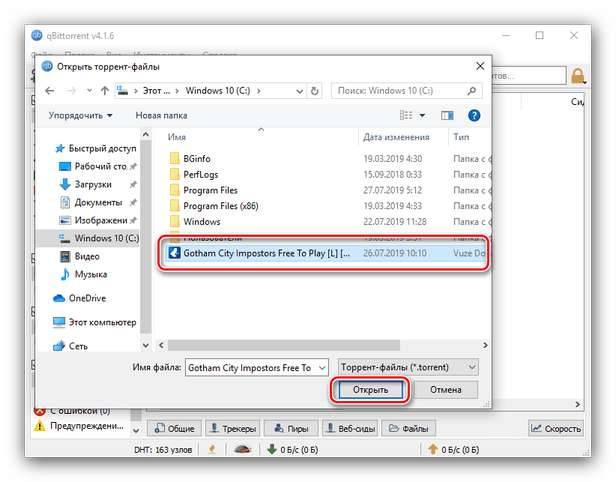This screenshot has height=482, width=616.
Task: Click the Новая папка button
Action: [x=161, y=115]
